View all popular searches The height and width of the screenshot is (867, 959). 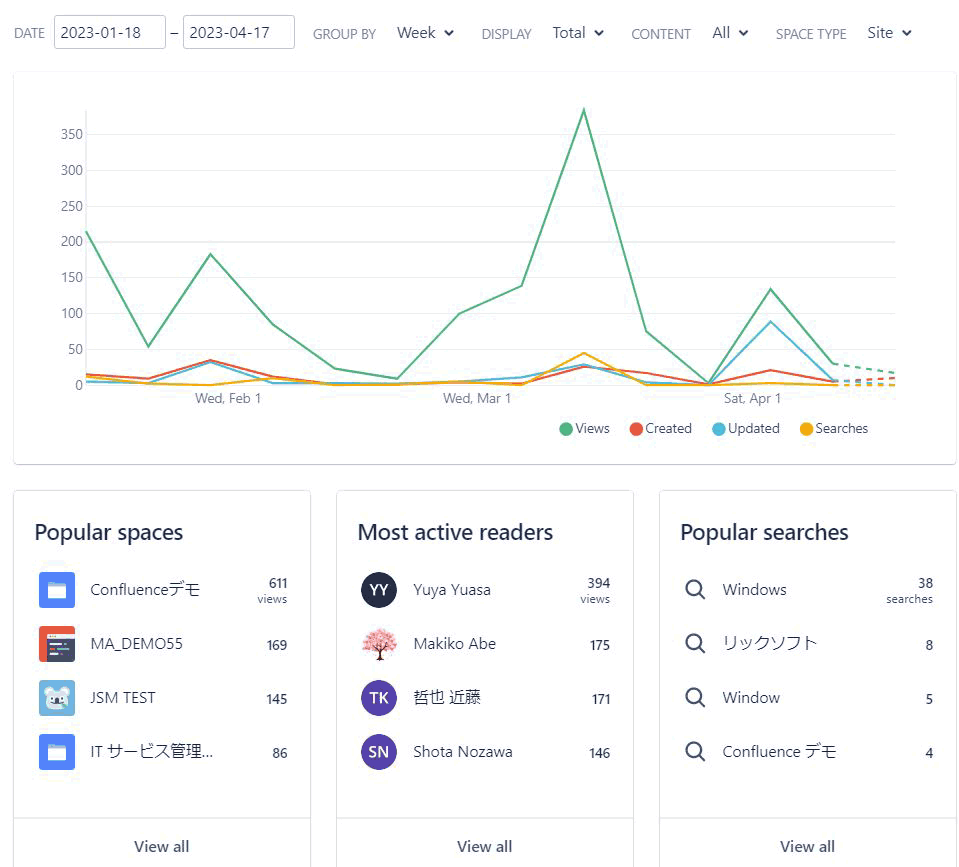click(x=807, y=846)
